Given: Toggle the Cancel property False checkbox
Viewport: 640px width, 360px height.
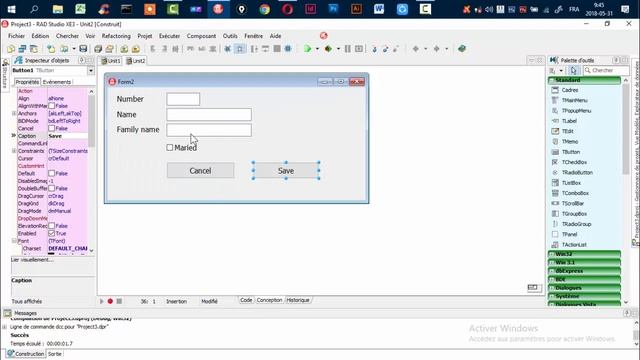Looking at the screenshot, I should click(x=52, y=129).
